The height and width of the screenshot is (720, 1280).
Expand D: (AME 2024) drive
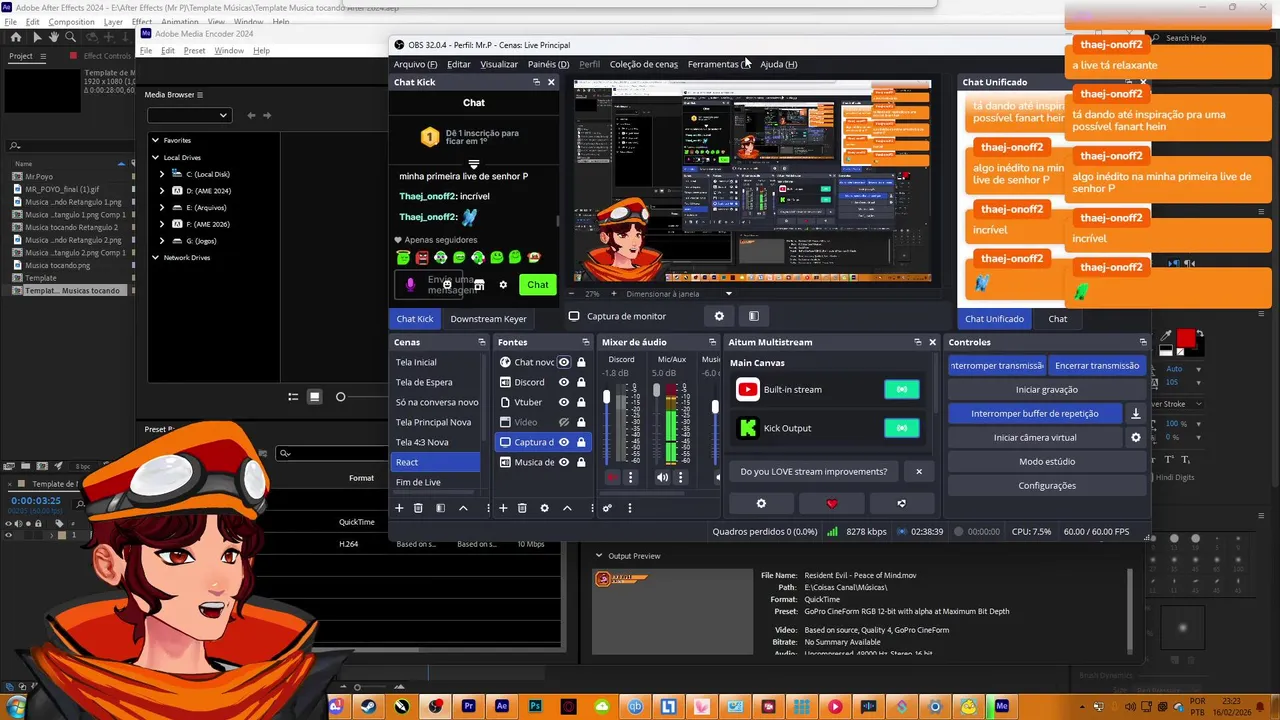(x=162, y=190)
